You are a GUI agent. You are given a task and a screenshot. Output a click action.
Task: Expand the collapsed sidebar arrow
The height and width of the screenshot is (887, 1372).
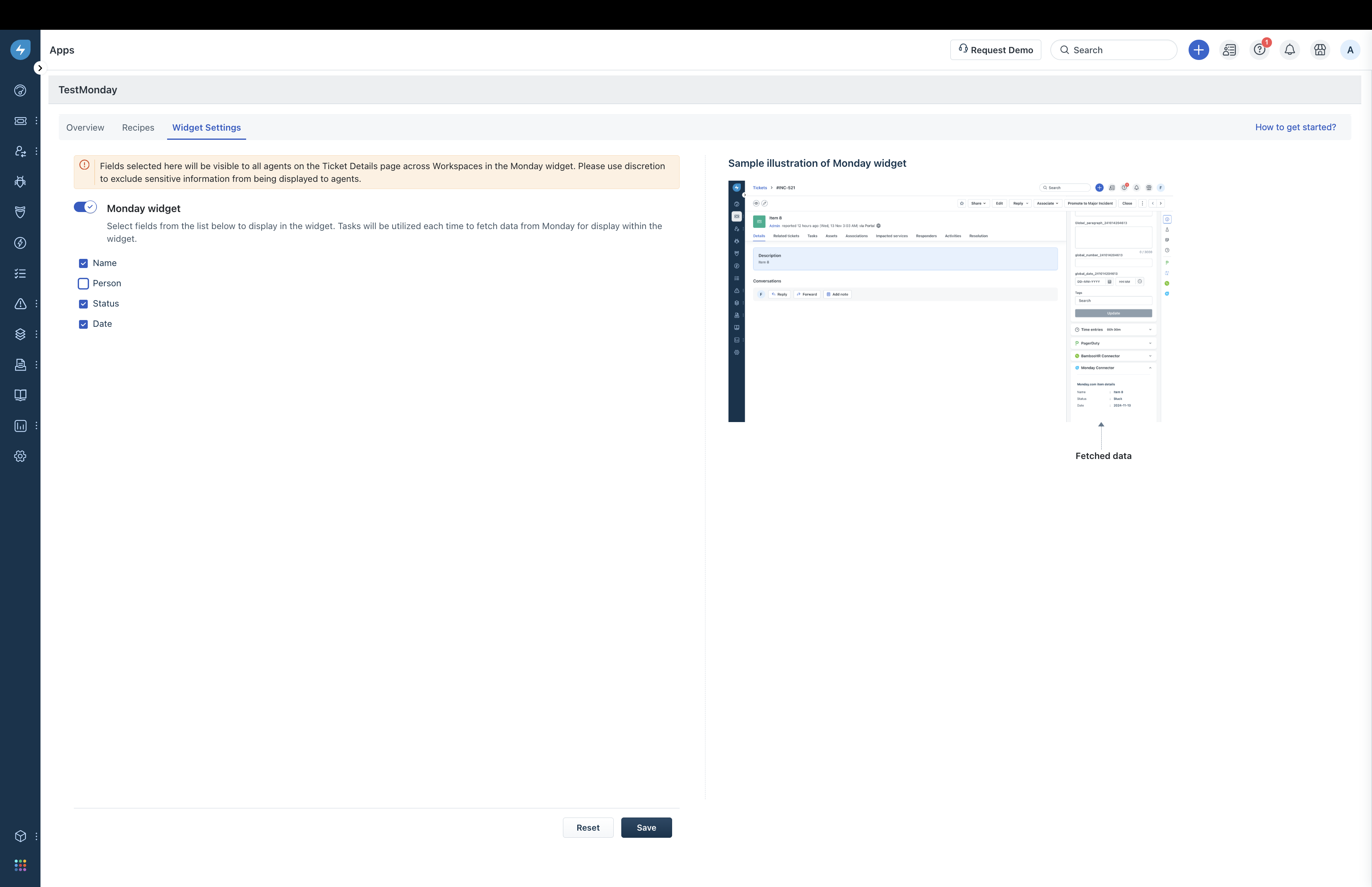coord(40,68)
